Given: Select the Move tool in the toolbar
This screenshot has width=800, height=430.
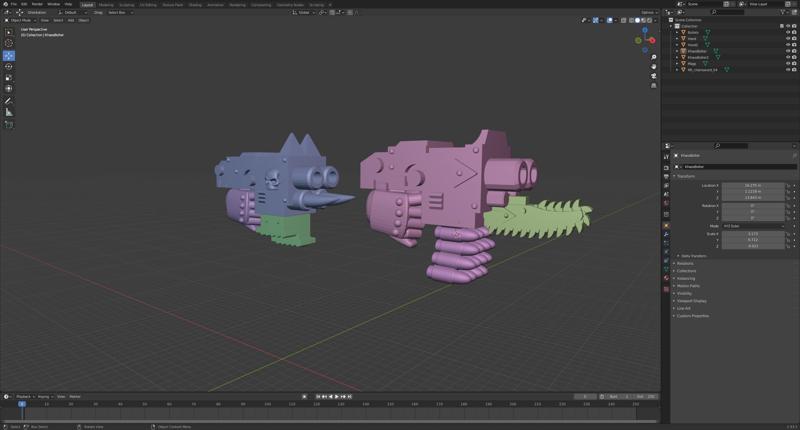Looking at the screenshot, I should [x=9, y=55].
